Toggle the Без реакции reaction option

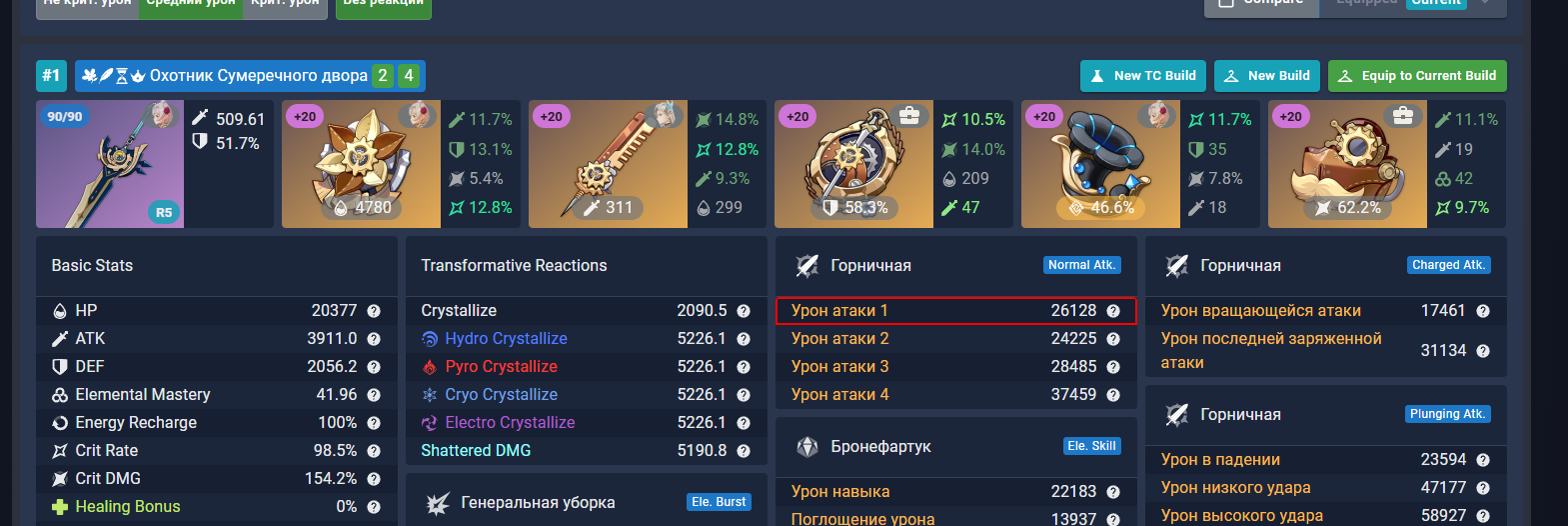click(x=384, y=5)
